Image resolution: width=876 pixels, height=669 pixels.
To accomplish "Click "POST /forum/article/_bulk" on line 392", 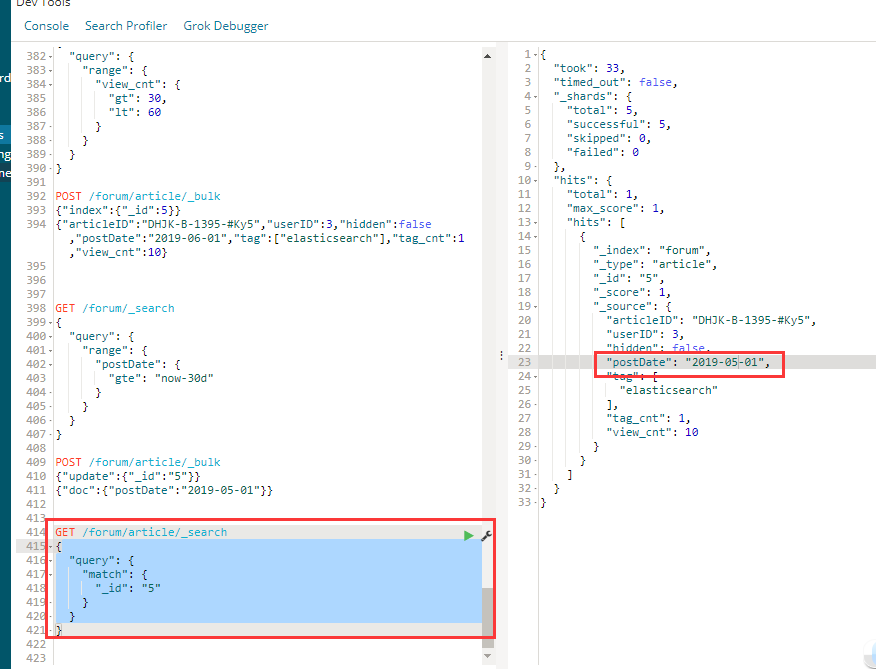I will [138, 196].
